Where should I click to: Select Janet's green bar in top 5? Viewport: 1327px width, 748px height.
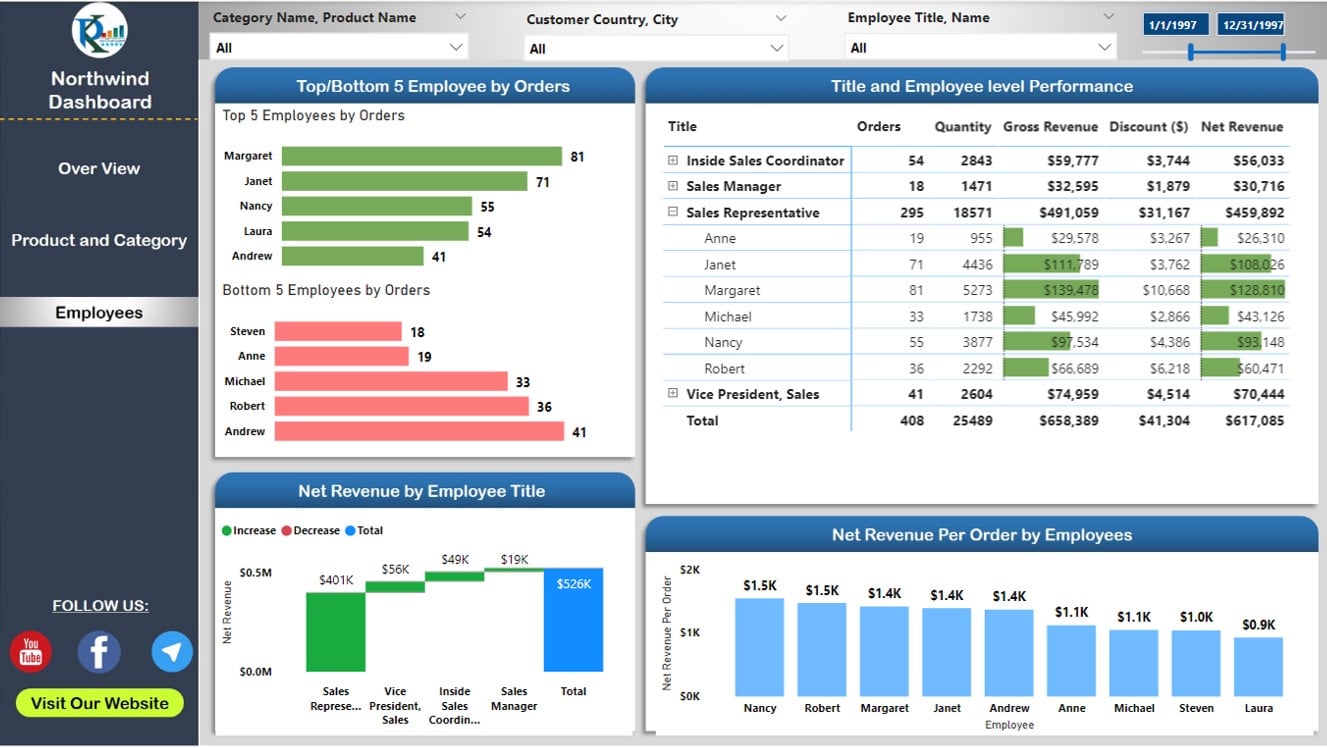tap(404, 181)
